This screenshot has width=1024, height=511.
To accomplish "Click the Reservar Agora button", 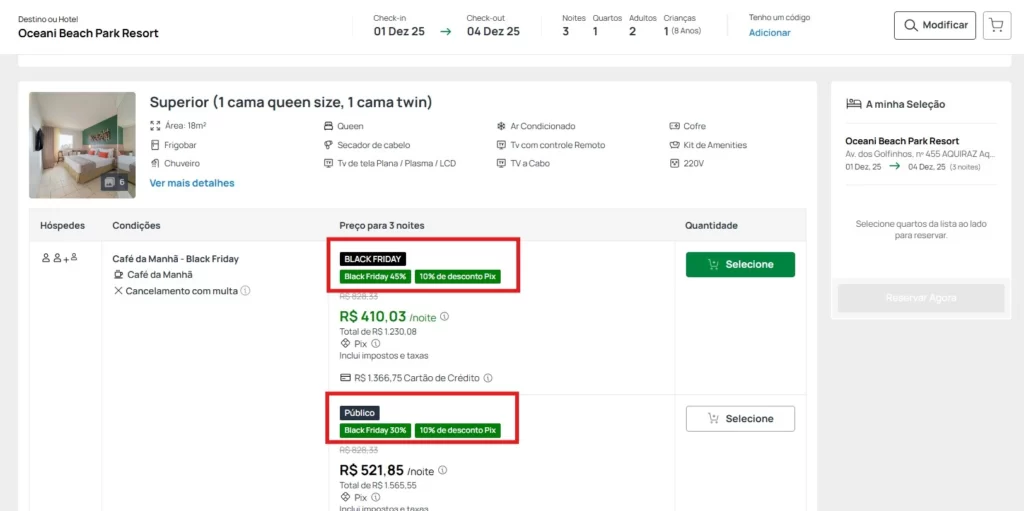I will pyautogui.click(x=920, y=298).
